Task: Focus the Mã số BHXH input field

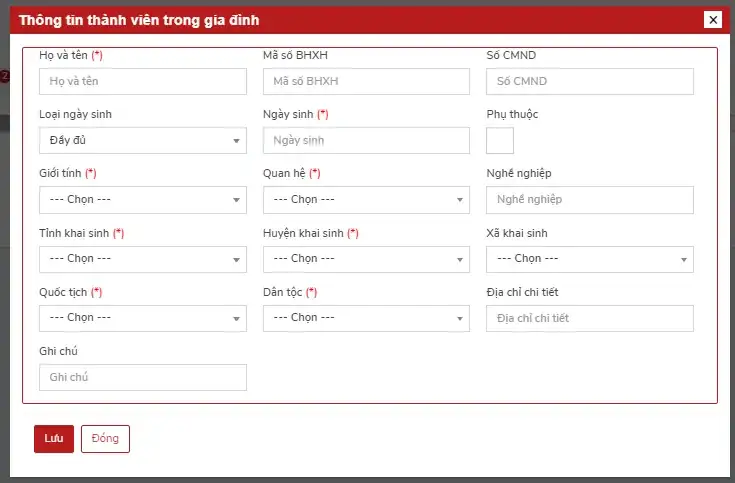Action: 366,82
